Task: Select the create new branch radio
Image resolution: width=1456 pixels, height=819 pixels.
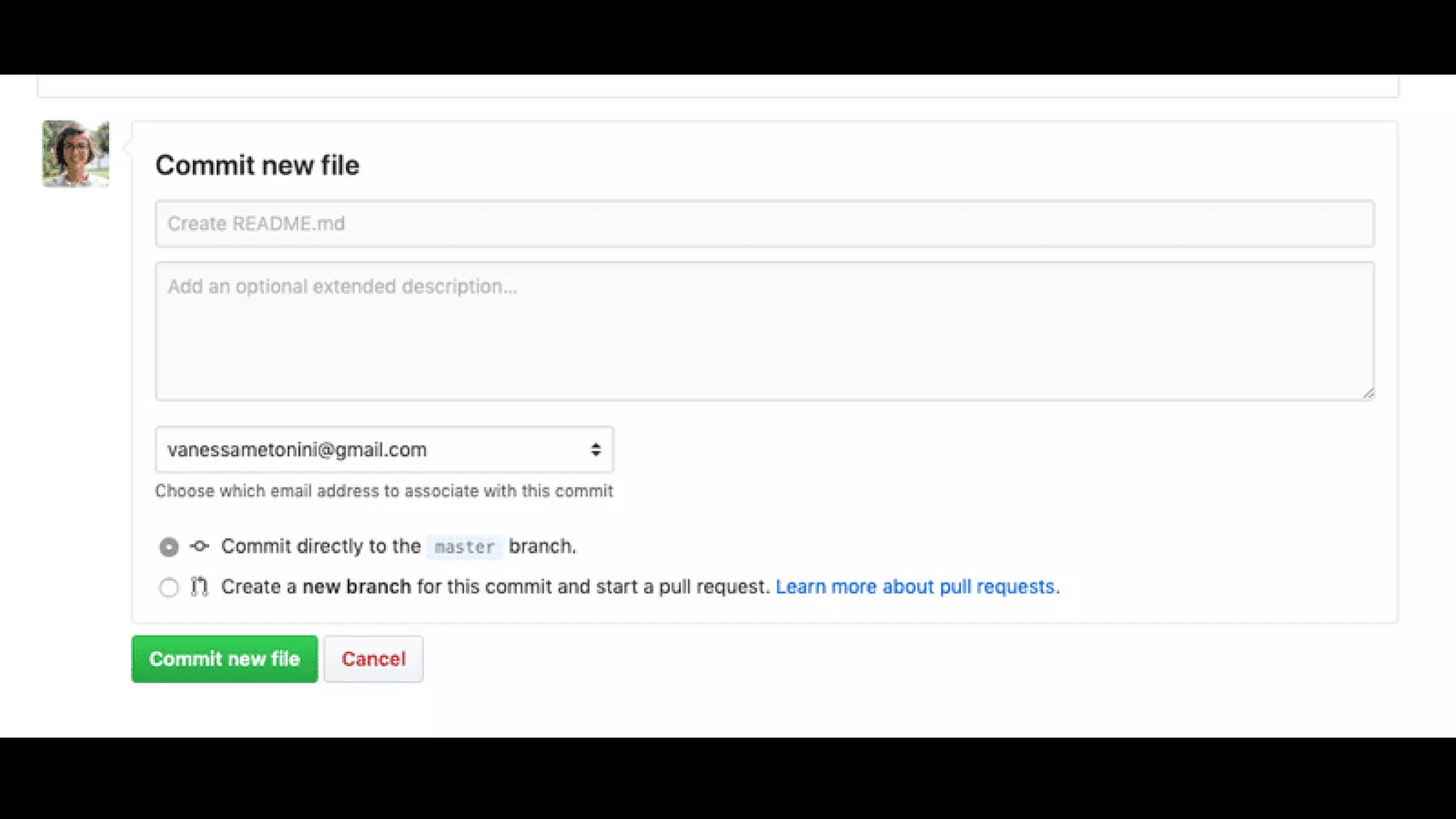Action: (169, 588)
